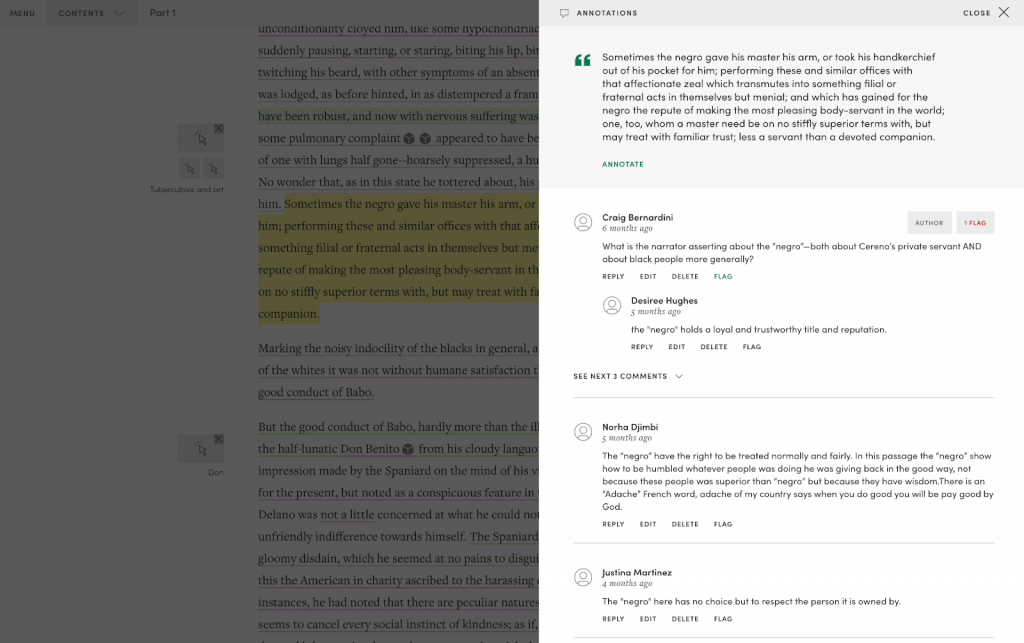Image resolution: width=1024 pixels, height=643 pixels.
Task: Flag Desiree Hughes's comment
Action: pos(752,347)
